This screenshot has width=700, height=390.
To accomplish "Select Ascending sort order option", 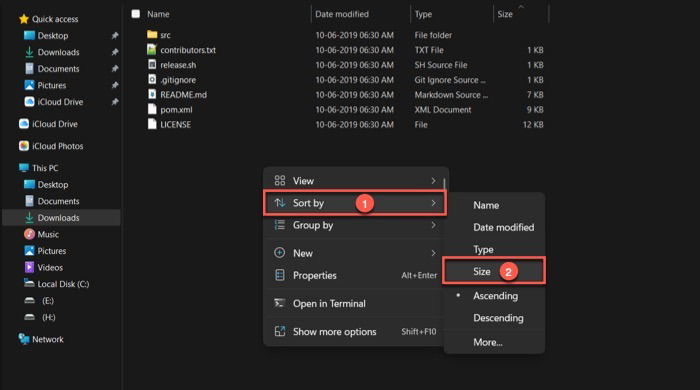I will [495, 296].
